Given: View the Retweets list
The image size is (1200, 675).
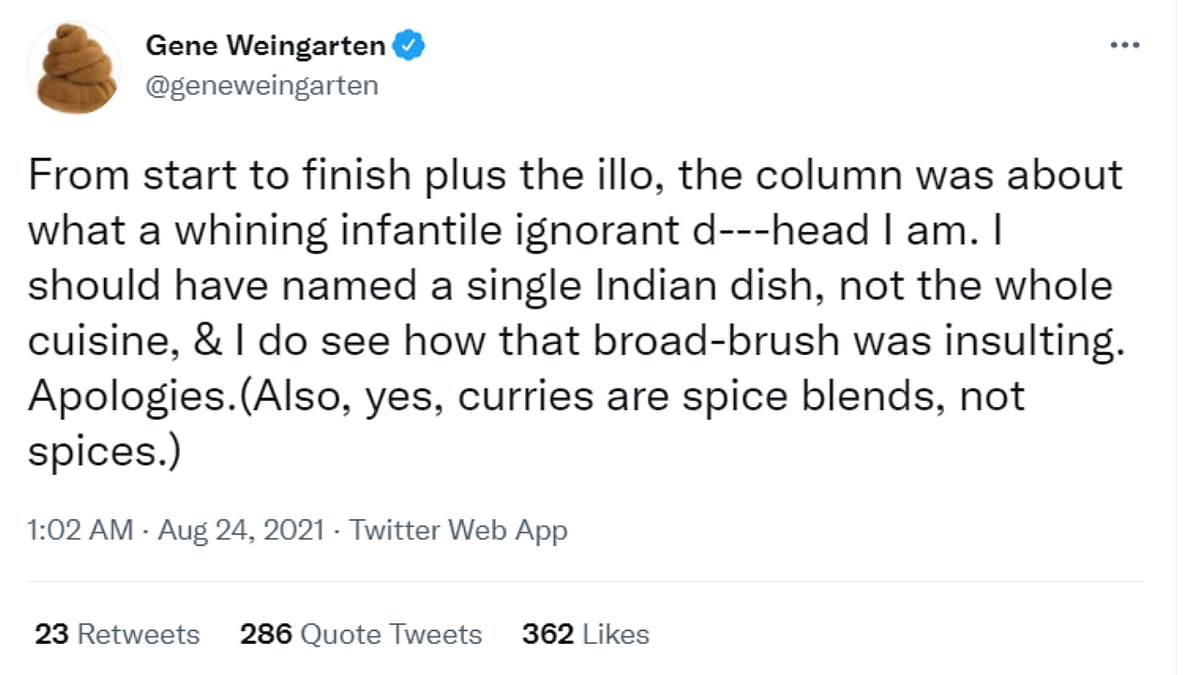Looking at the screenshot, I should point(138,634).
